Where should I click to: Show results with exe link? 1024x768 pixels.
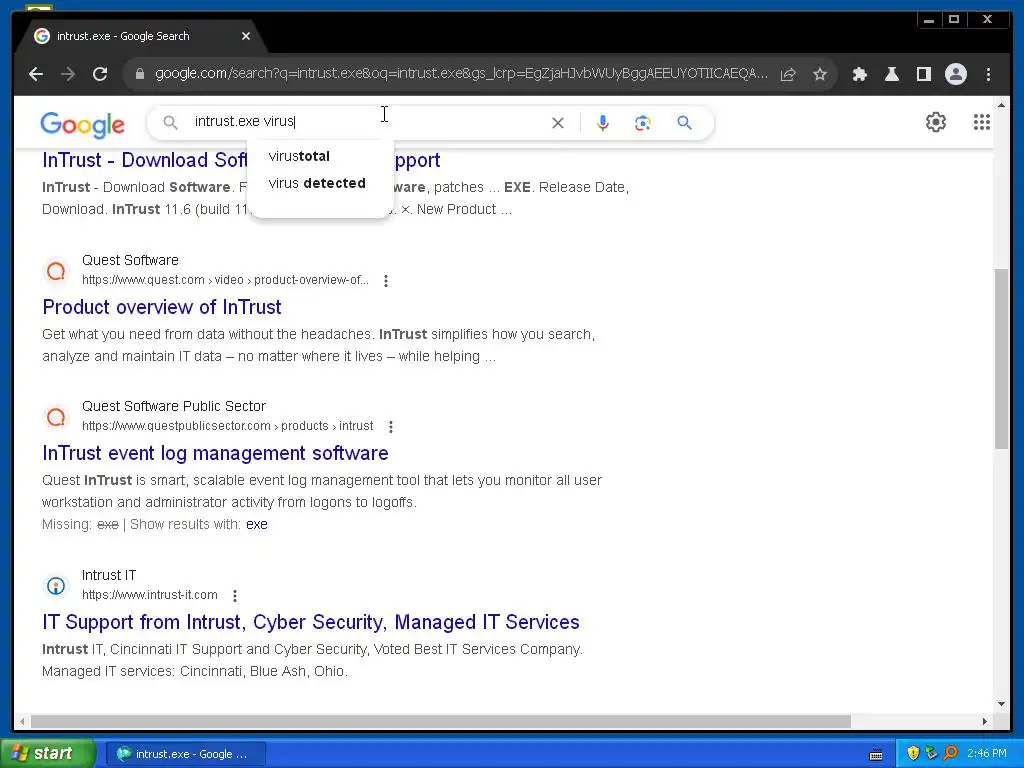257,524
